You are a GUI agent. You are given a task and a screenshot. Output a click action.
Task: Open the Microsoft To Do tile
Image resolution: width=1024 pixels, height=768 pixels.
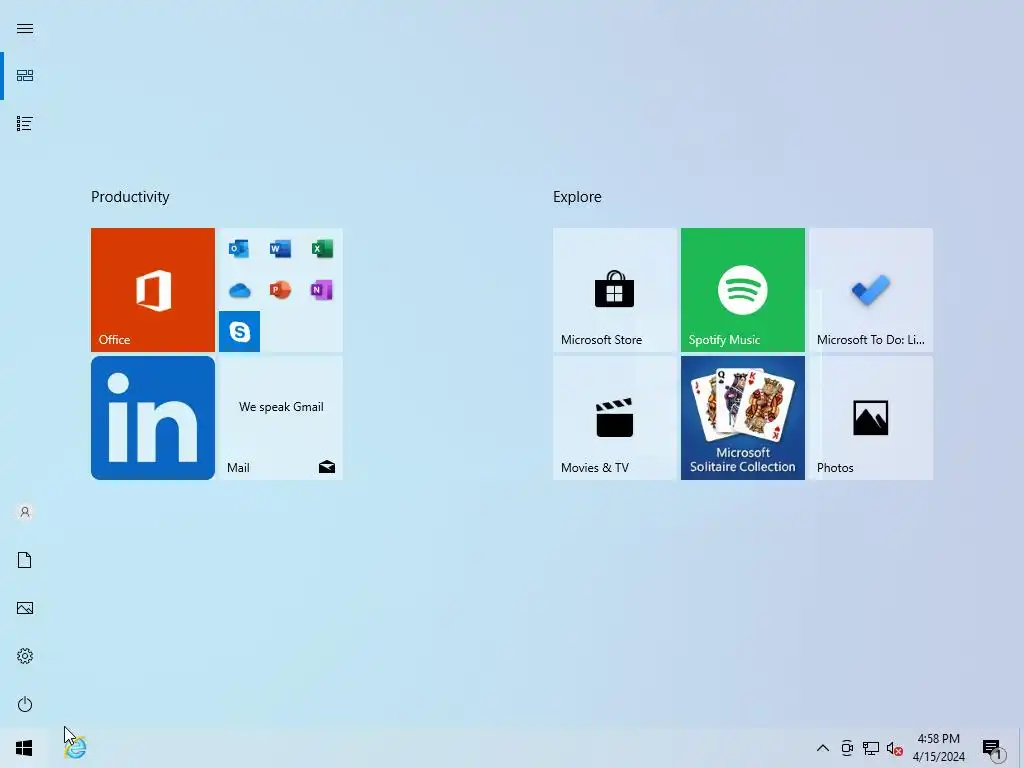871,289
